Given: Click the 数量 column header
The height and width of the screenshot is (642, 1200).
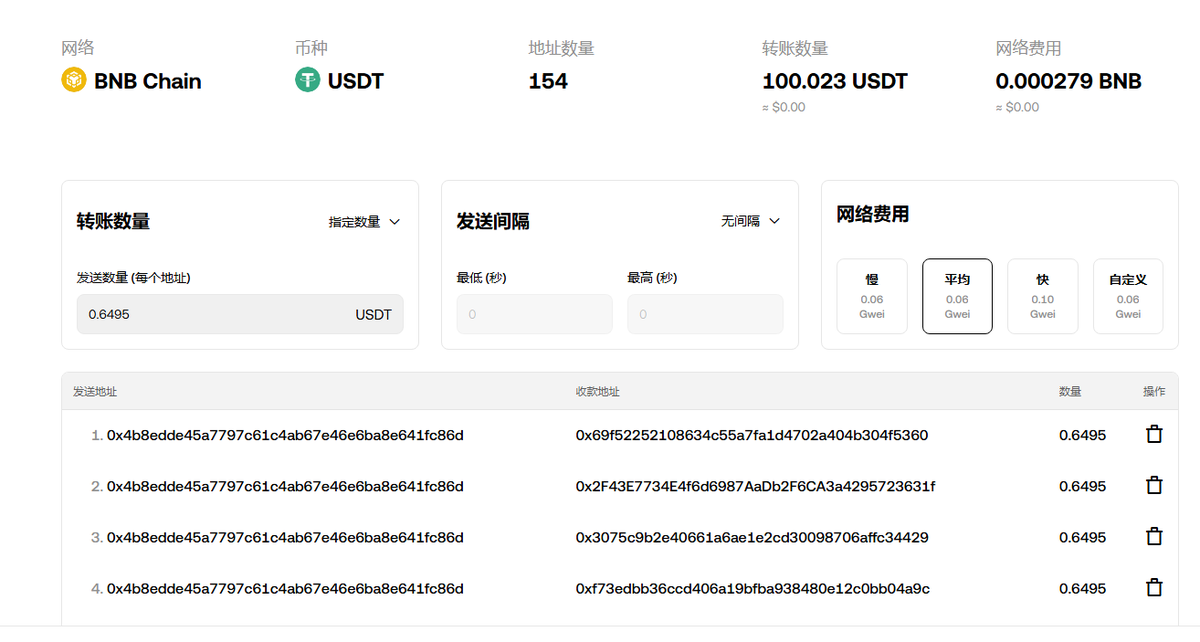Looking at the screenshot, I should pyautogui.click(x=1070, y=392).
